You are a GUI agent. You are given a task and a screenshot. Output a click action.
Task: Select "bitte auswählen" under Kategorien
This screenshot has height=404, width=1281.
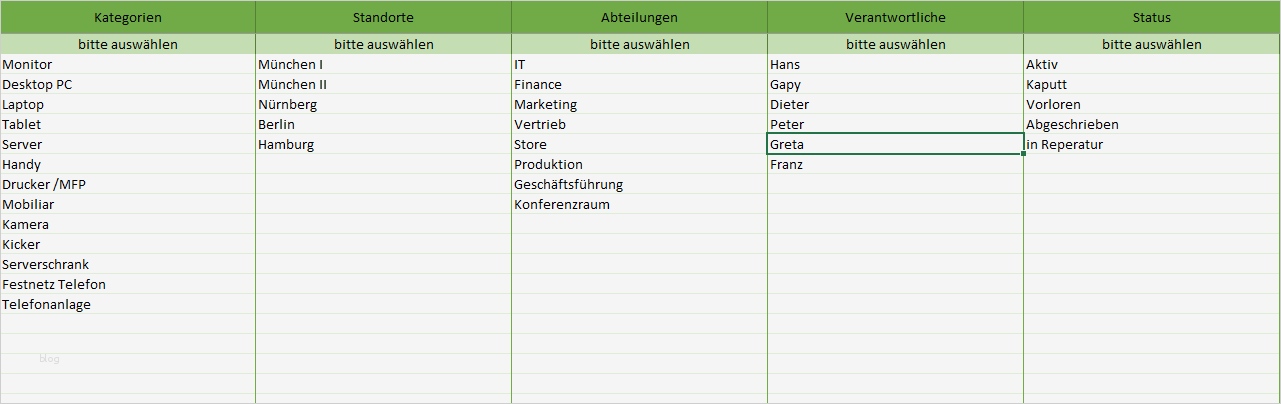tap(127, 44)
